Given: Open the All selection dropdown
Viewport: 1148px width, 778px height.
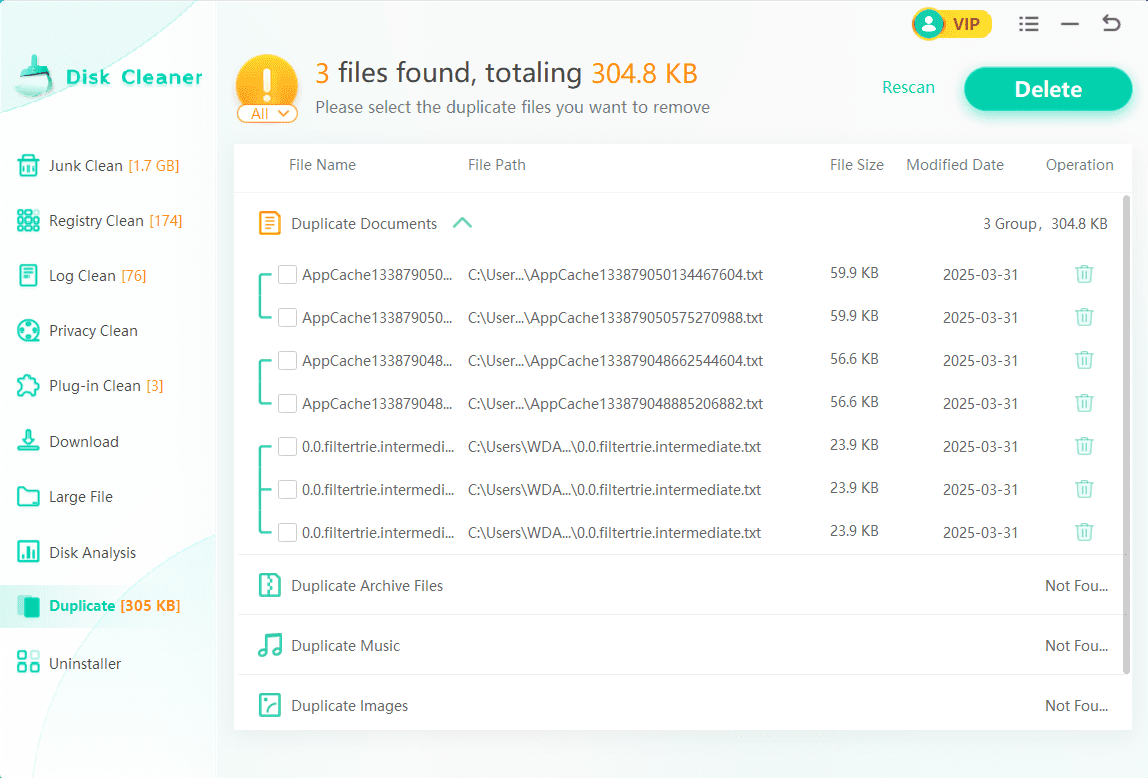Looking at the screenshot, I should click(x=267, y=114).
